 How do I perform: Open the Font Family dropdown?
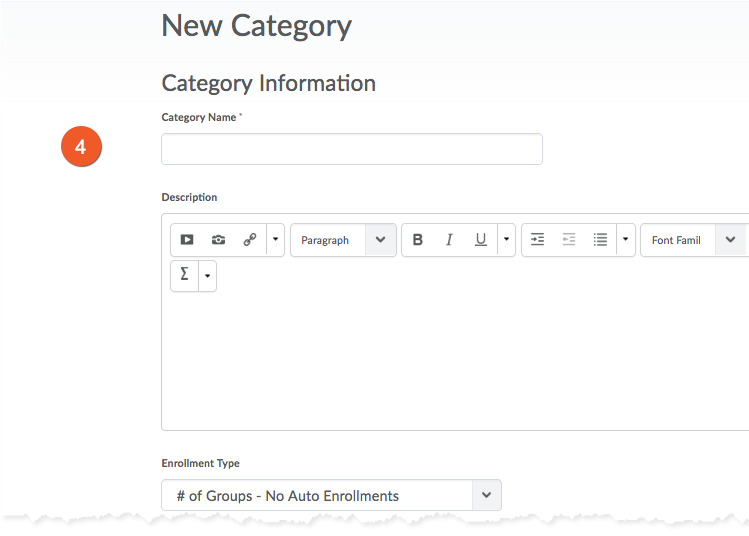coord(692,240)
